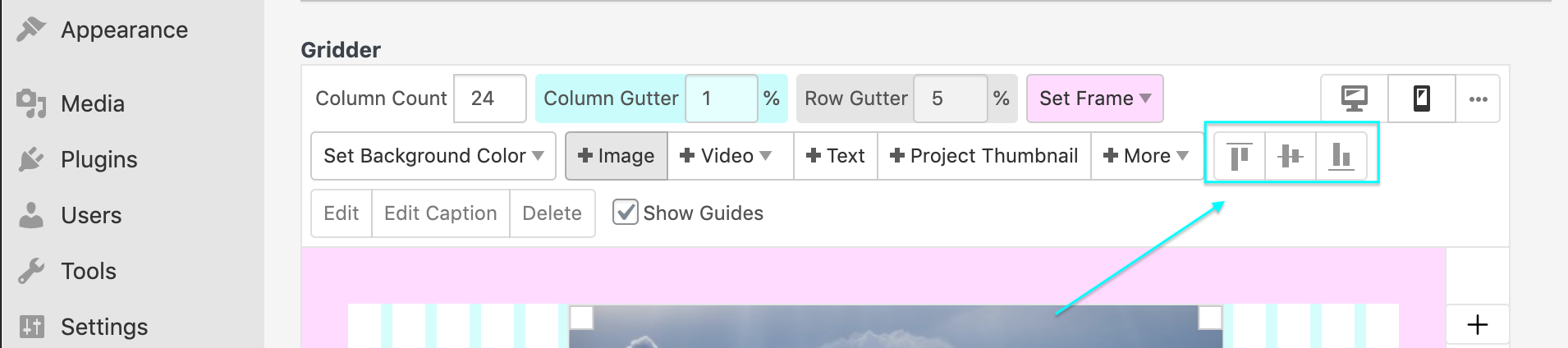Open the Video dropdown

point(726,156)
